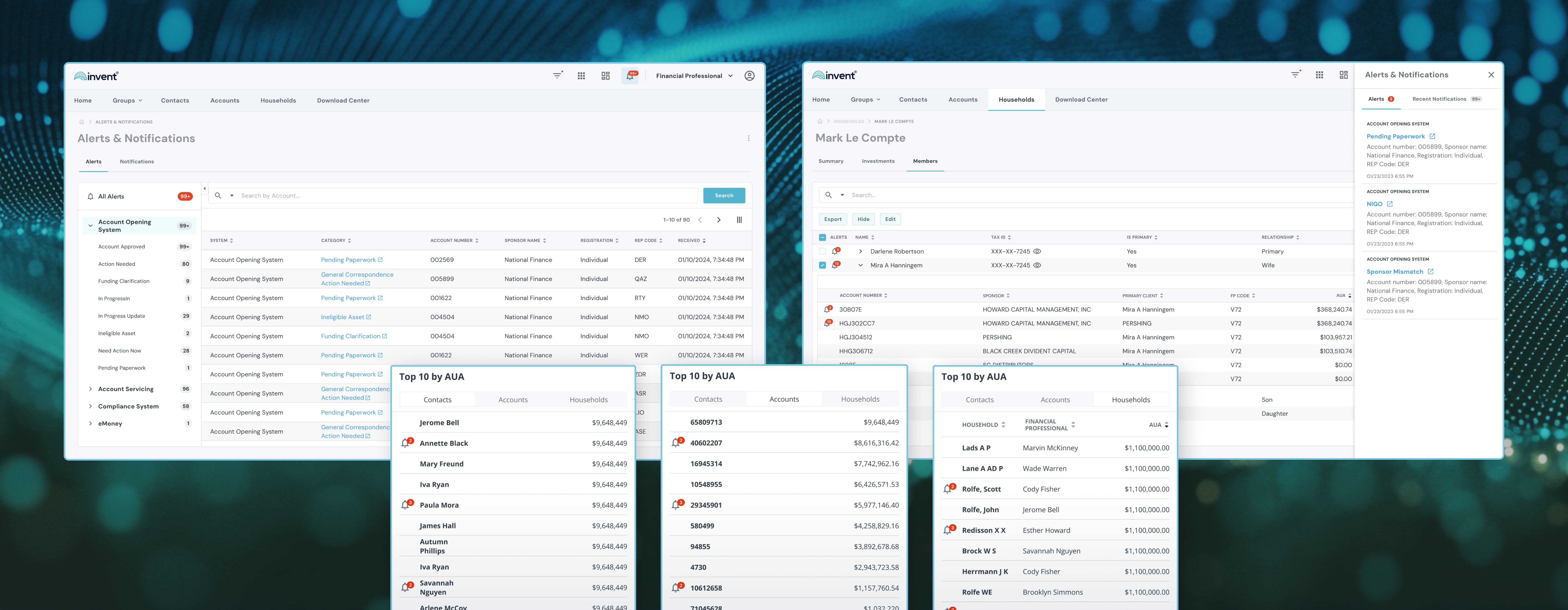The height and width of the screenshot is (610, 1568).
Task: Check the Darlene Robertson row checkbox
Action: tap(822, 252)
